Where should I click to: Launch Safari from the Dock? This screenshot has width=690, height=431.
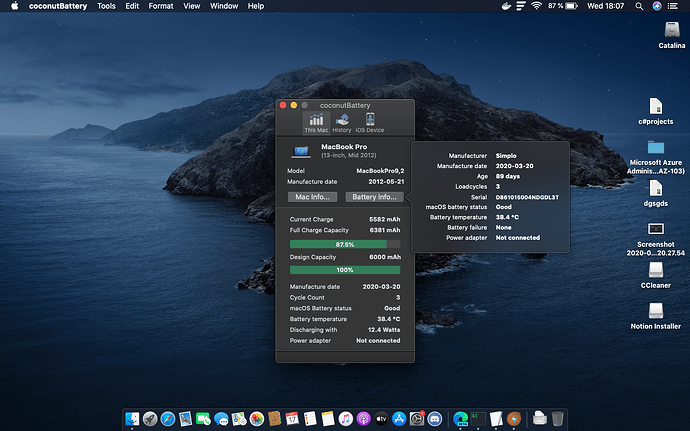tap(168, 418)
